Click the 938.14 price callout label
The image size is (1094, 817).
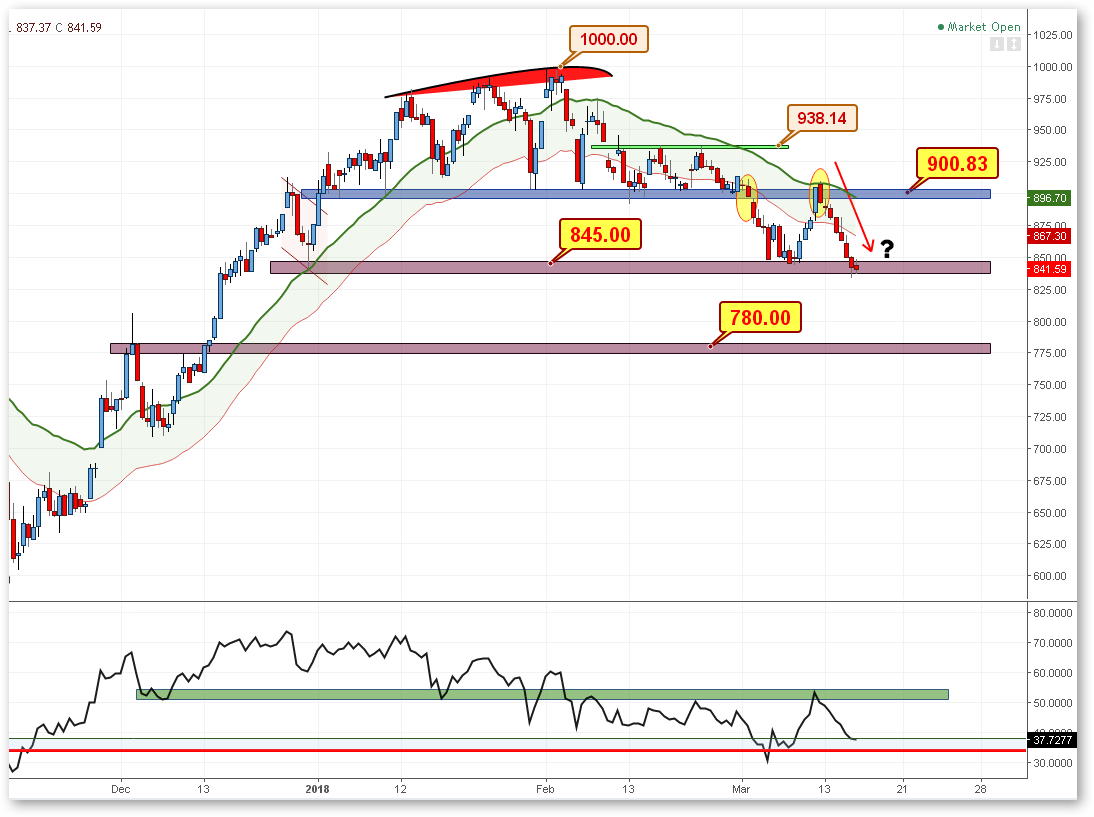pyautogui.click(x=822, y=118)
